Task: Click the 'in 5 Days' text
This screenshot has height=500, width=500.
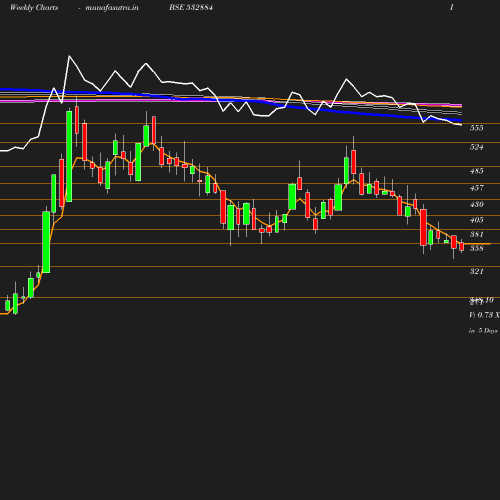Action: [x=483, y=331]
